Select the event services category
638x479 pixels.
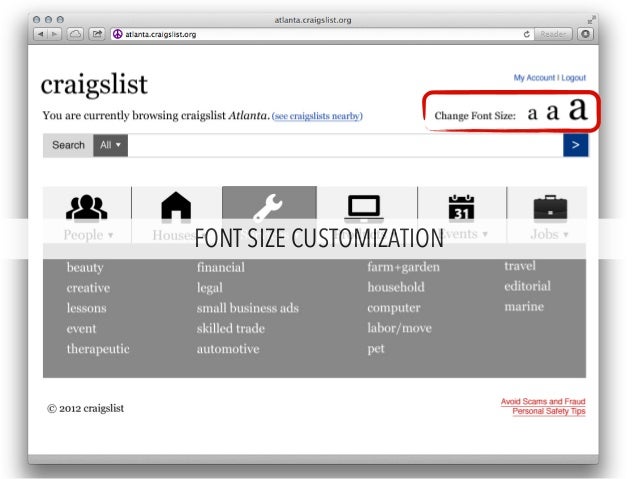point(81,328)
